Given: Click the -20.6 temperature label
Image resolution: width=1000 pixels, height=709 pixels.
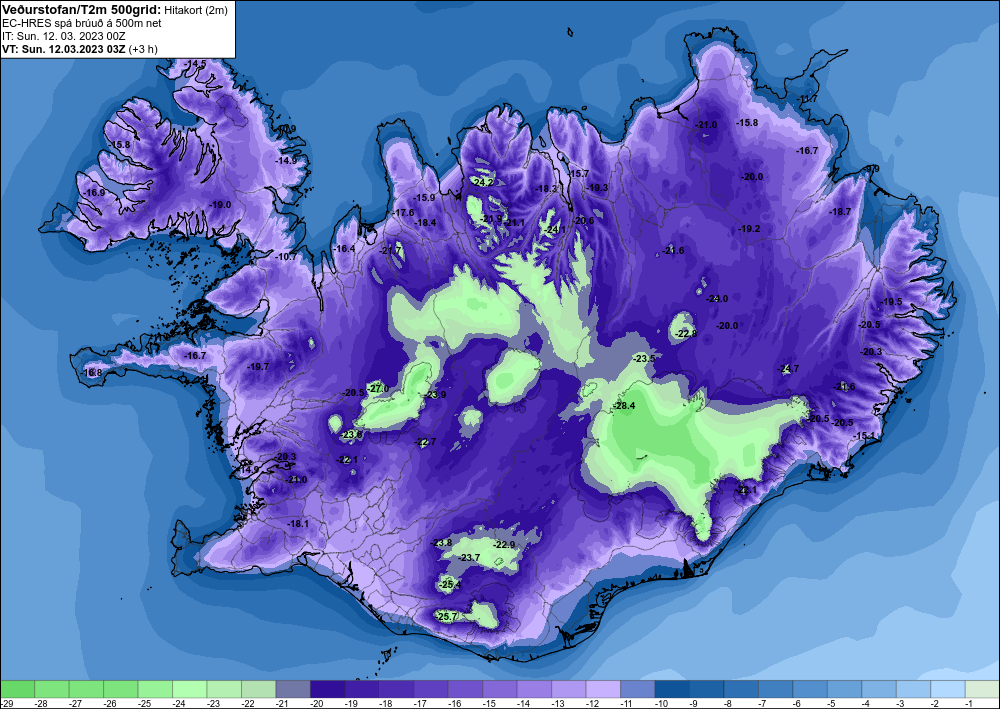Looking at the screenshot, I should pyautogui.click(x=583, y=221).
